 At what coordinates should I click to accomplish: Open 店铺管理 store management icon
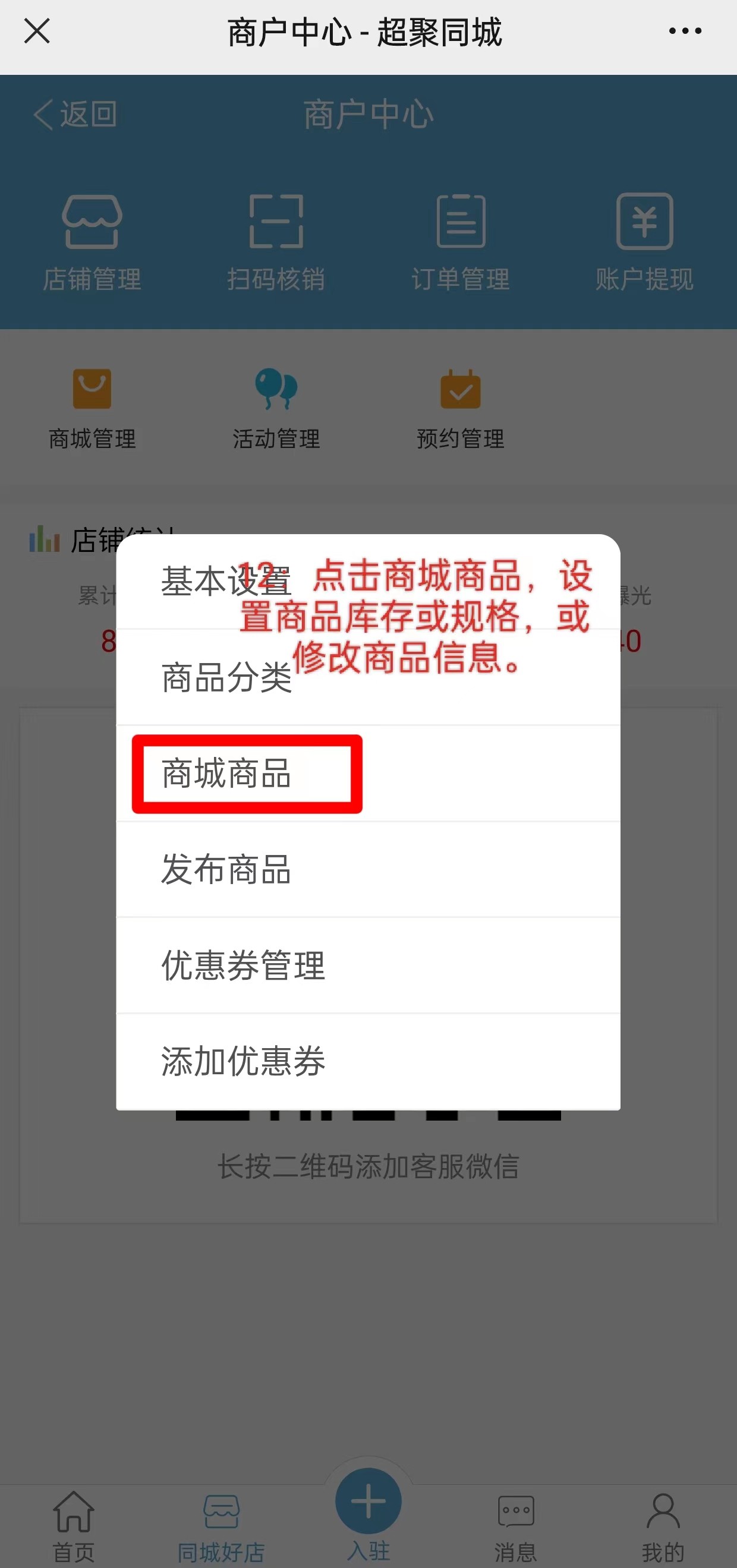(x=92, y=222)
